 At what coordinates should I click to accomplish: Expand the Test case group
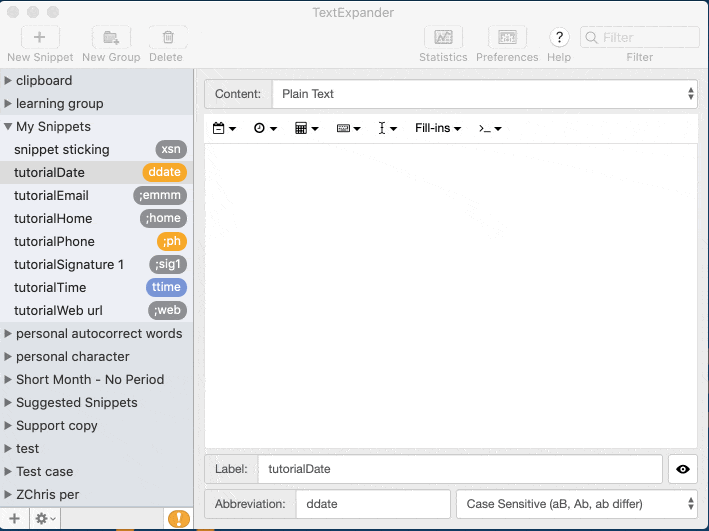(x=8, y=471)
